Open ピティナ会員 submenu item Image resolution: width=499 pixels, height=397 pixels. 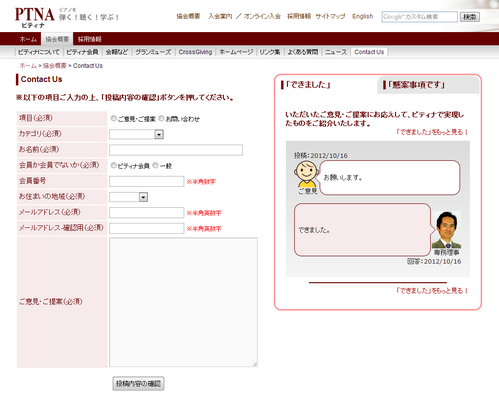[x=82, y=52]
